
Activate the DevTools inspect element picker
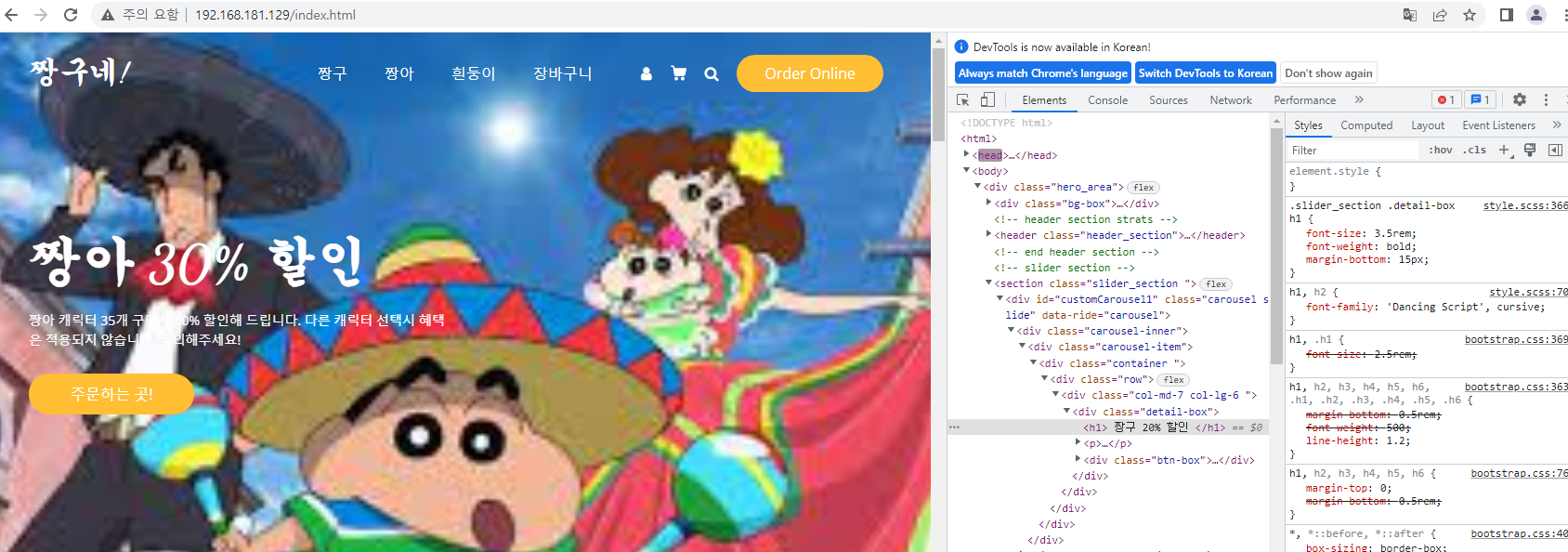pyautogui.click(x=963, y=99)
